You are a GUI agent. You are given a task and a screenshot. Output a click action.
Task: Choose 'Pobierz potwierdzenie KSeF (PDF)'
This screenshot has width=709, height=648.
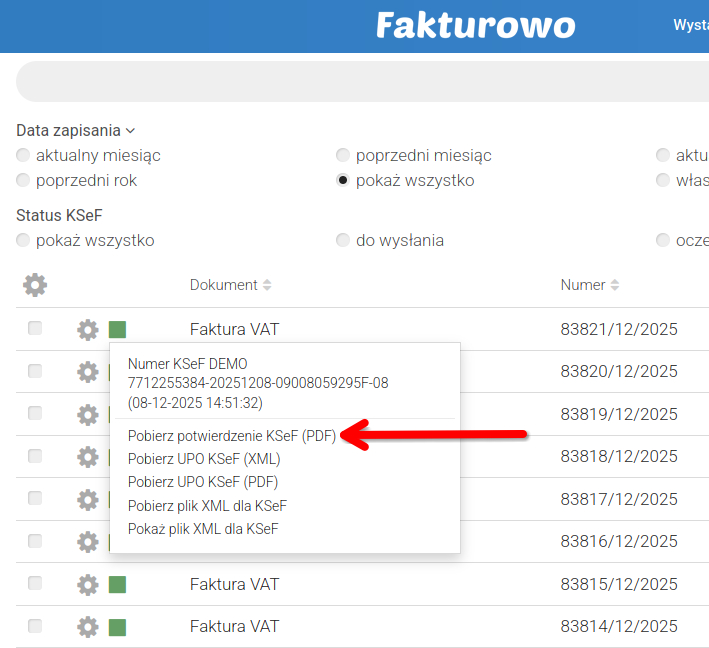point(232,435)
